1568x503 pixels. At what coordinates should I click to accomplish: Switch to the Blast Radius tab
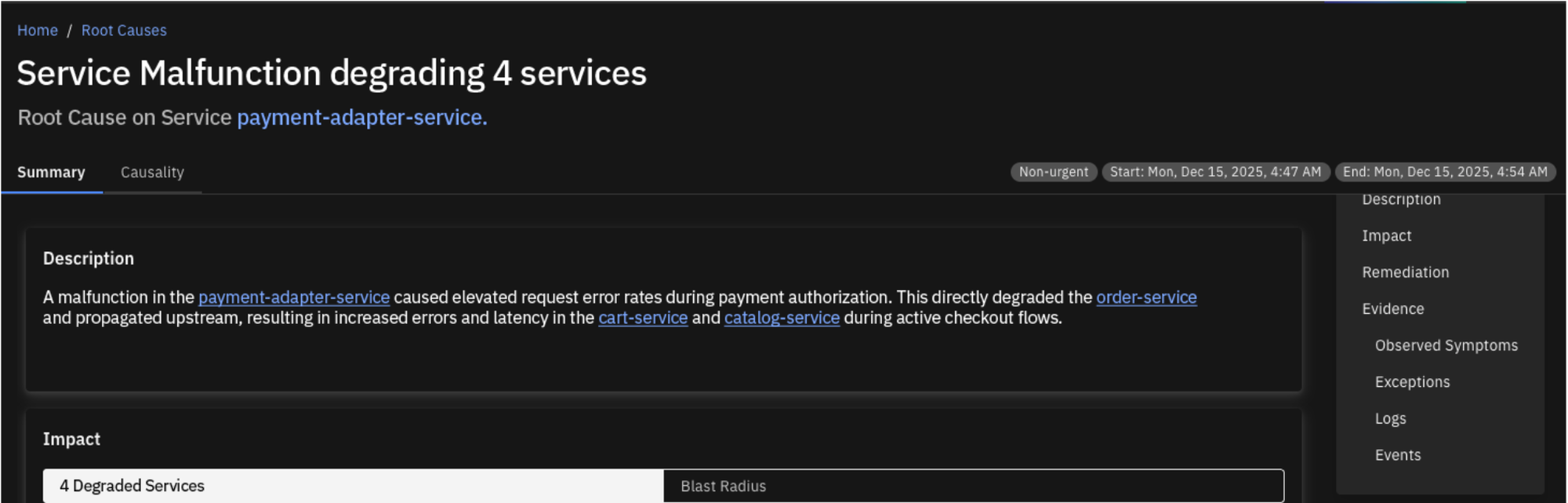973,486
